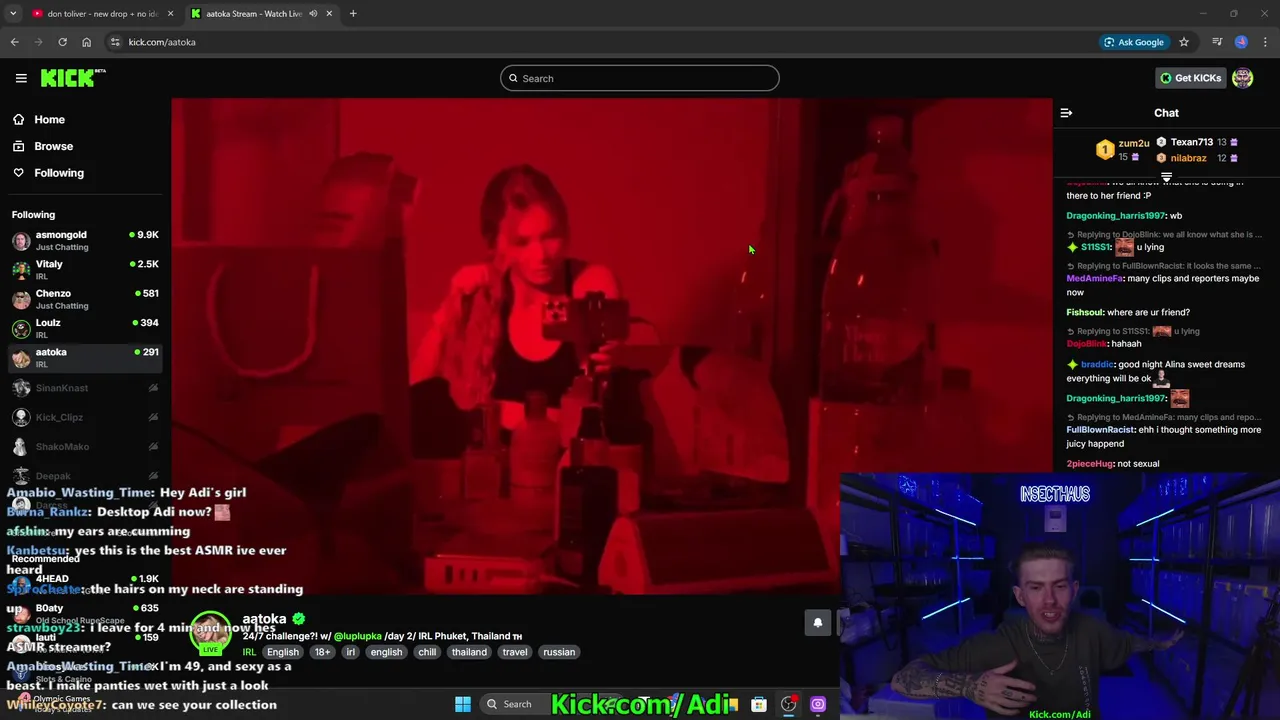Click the Browse sidebar icon
Screen dimensions: 1280x720
pyautogui.click(x=19, y=146)
